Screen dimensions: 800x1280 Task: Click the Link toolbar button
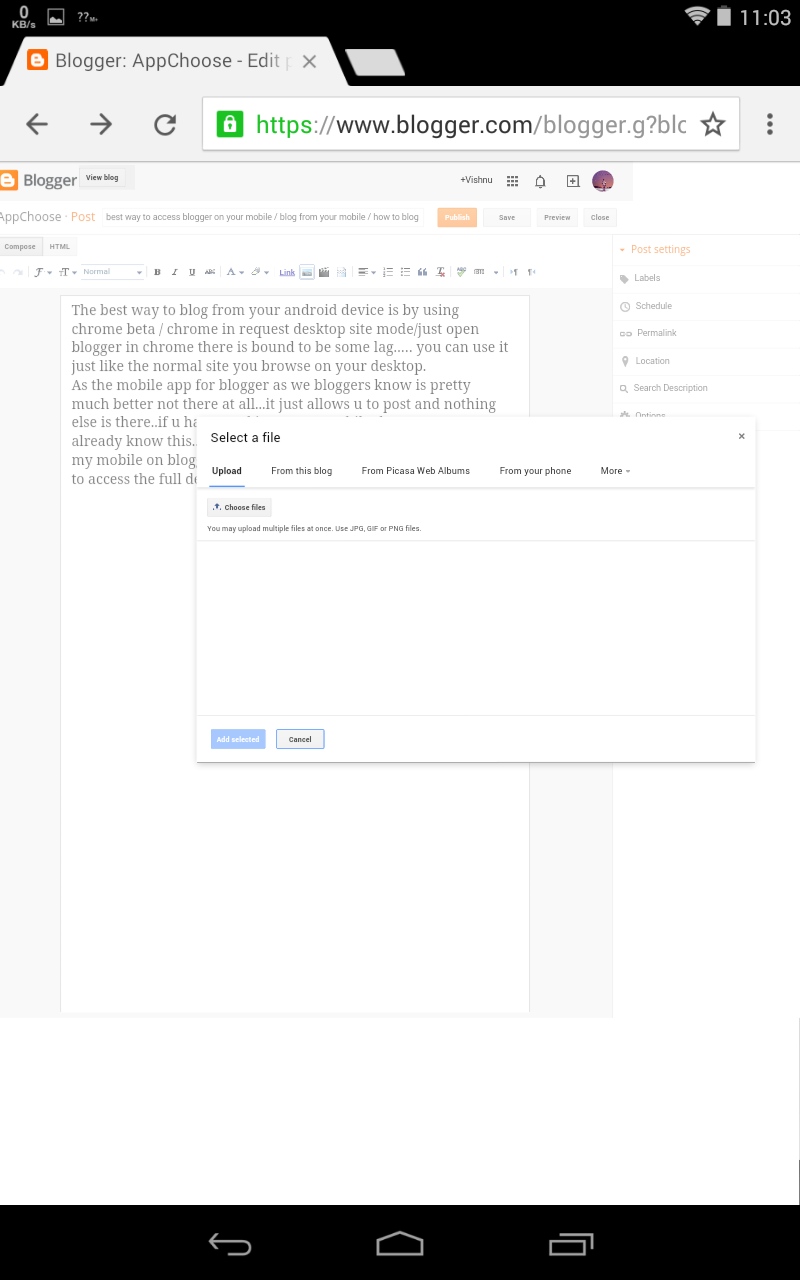coord(287,272)
